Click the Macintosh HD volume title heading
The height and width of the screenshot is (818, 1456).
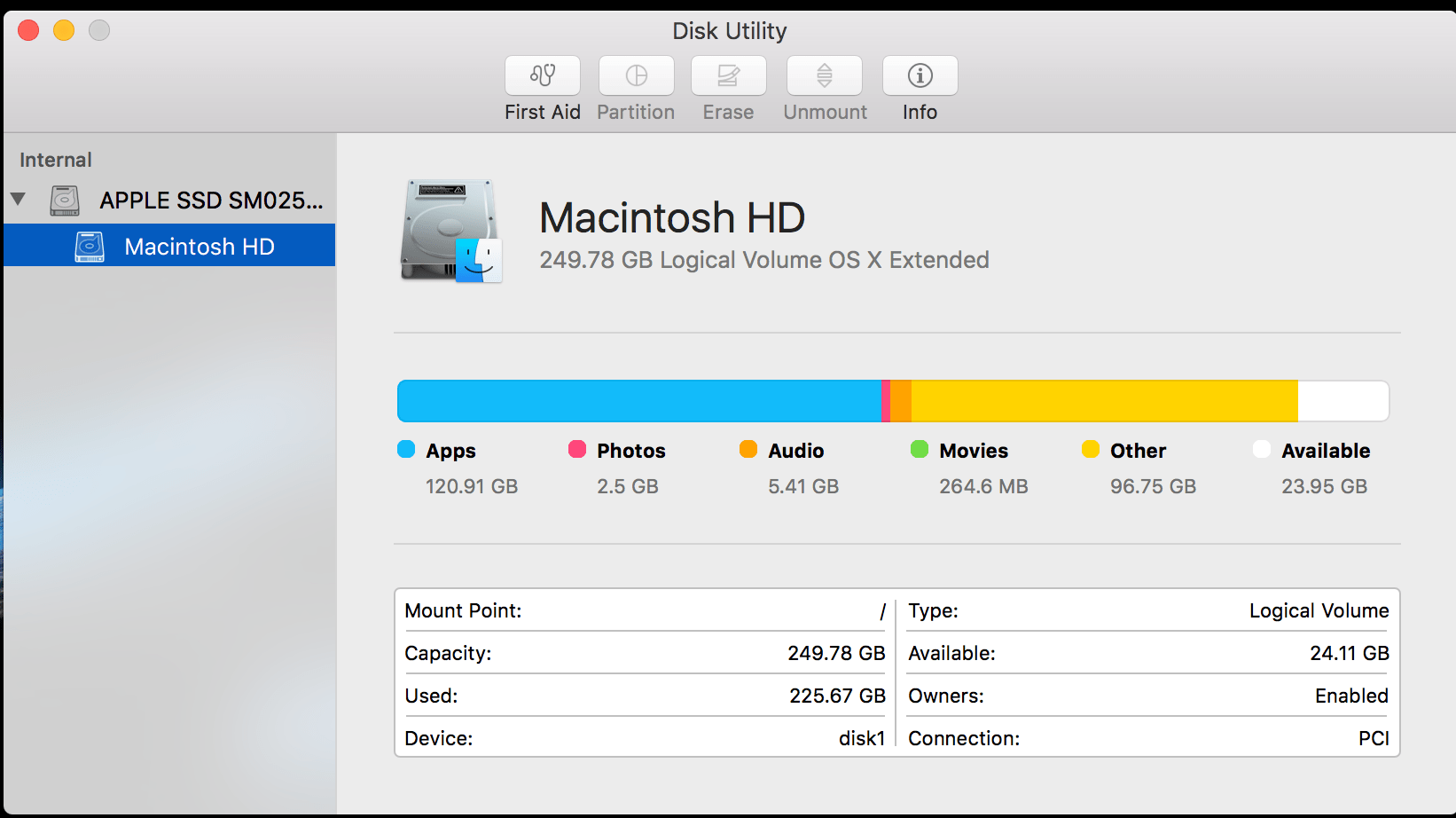[x=672, y=217]
